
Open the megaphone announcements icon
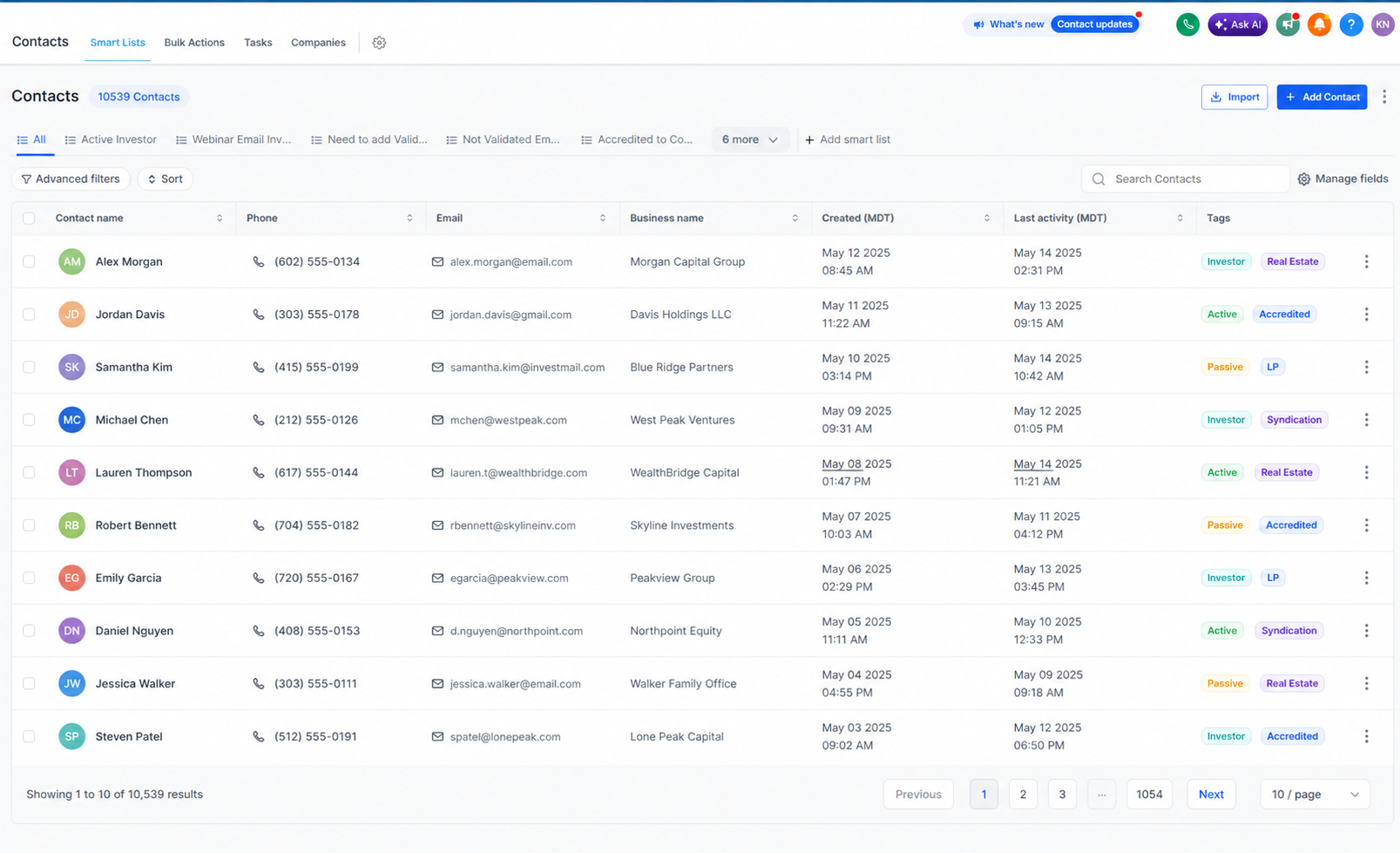point(1288,24)
